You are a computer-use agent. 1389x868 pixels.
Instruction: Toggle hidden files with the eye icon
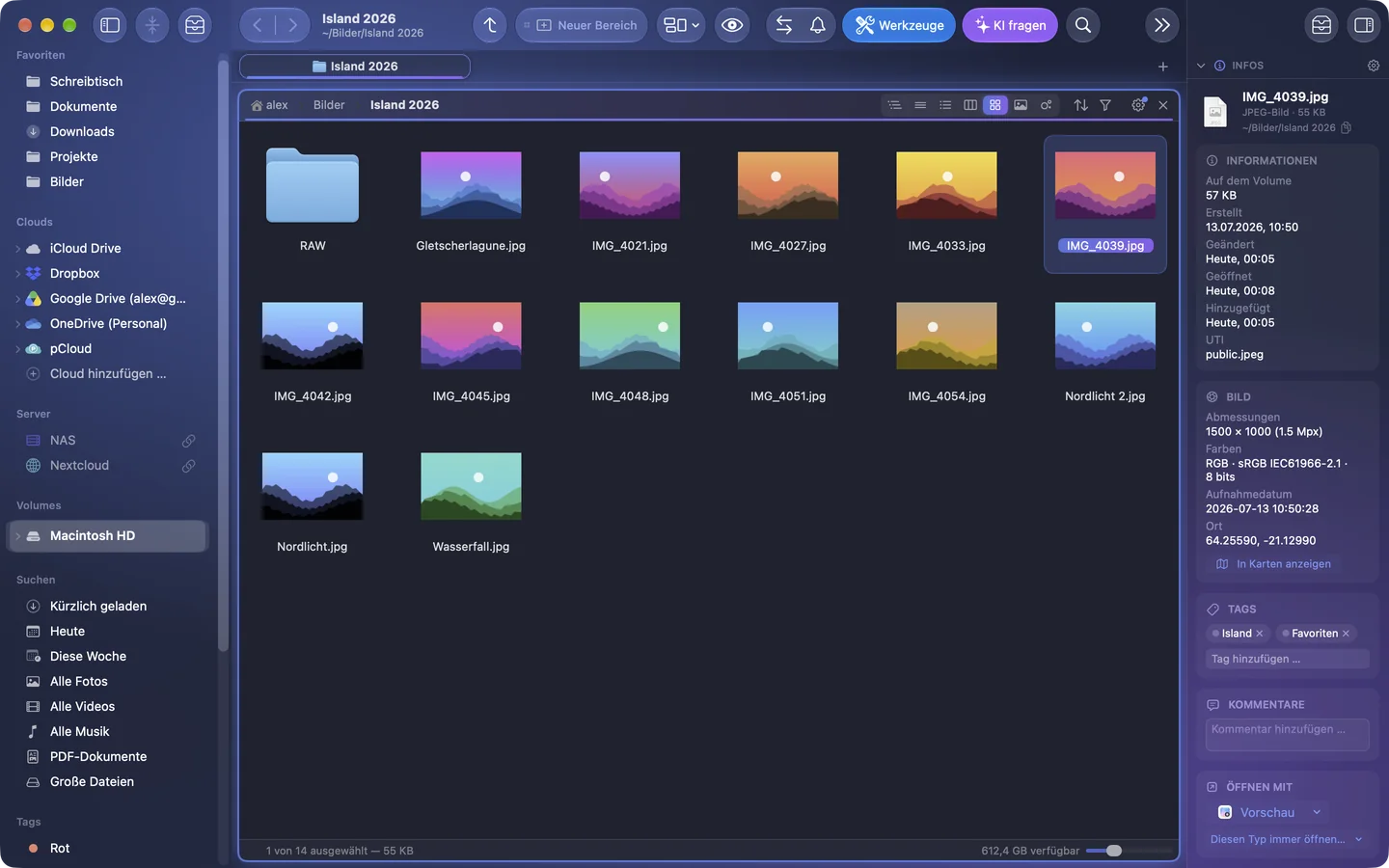coord(732,25)
